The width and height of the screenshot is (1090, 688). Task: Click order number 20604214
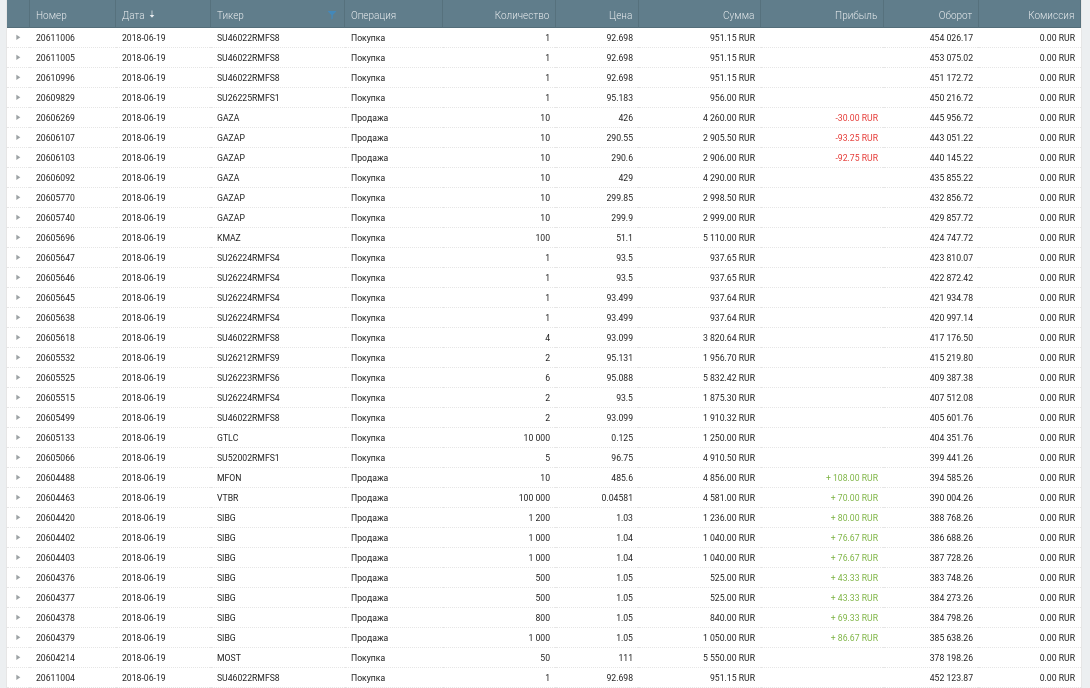pyautogui.click(x=56, y=657)
